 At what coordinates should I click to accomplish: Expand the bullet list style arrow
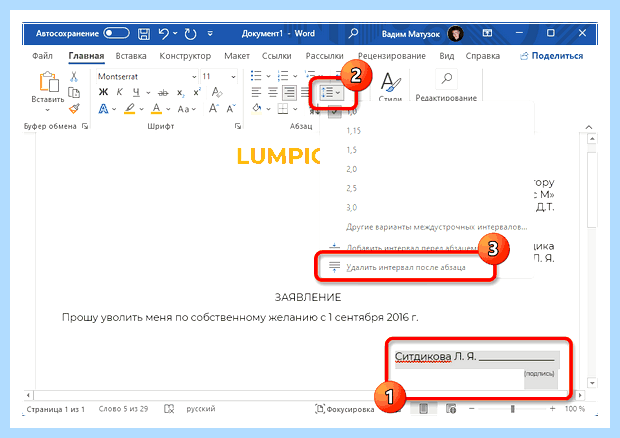pyautogui.click(x=268, y=76)
